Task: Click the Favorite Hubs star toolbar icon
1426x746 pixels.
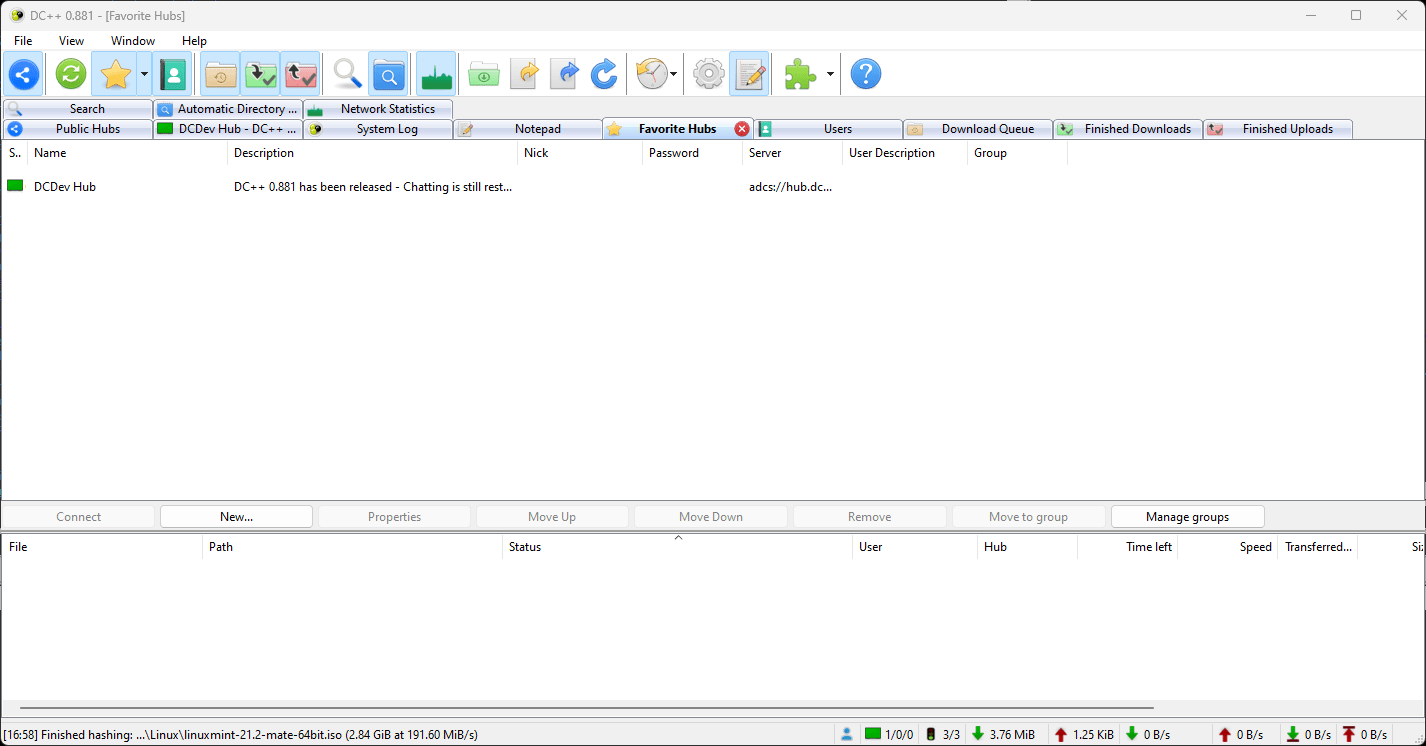Action: (116, 74)
